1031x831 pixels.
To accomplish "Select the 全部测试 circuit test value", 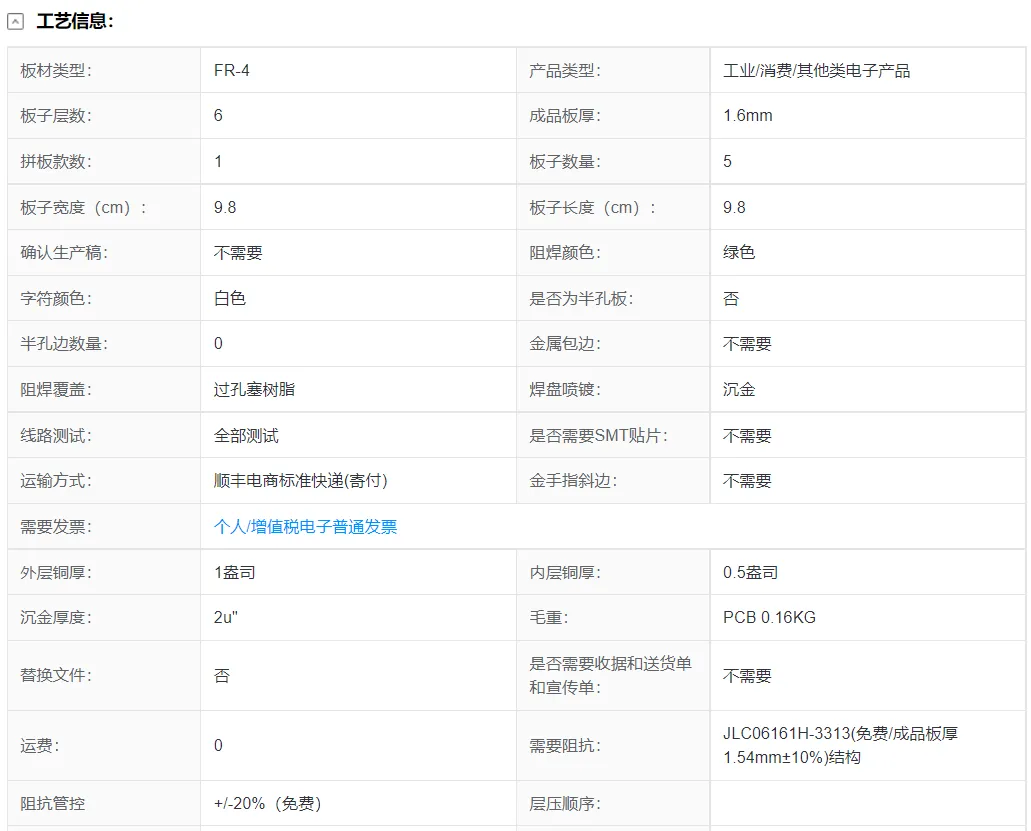I will [x=246, y=435].
